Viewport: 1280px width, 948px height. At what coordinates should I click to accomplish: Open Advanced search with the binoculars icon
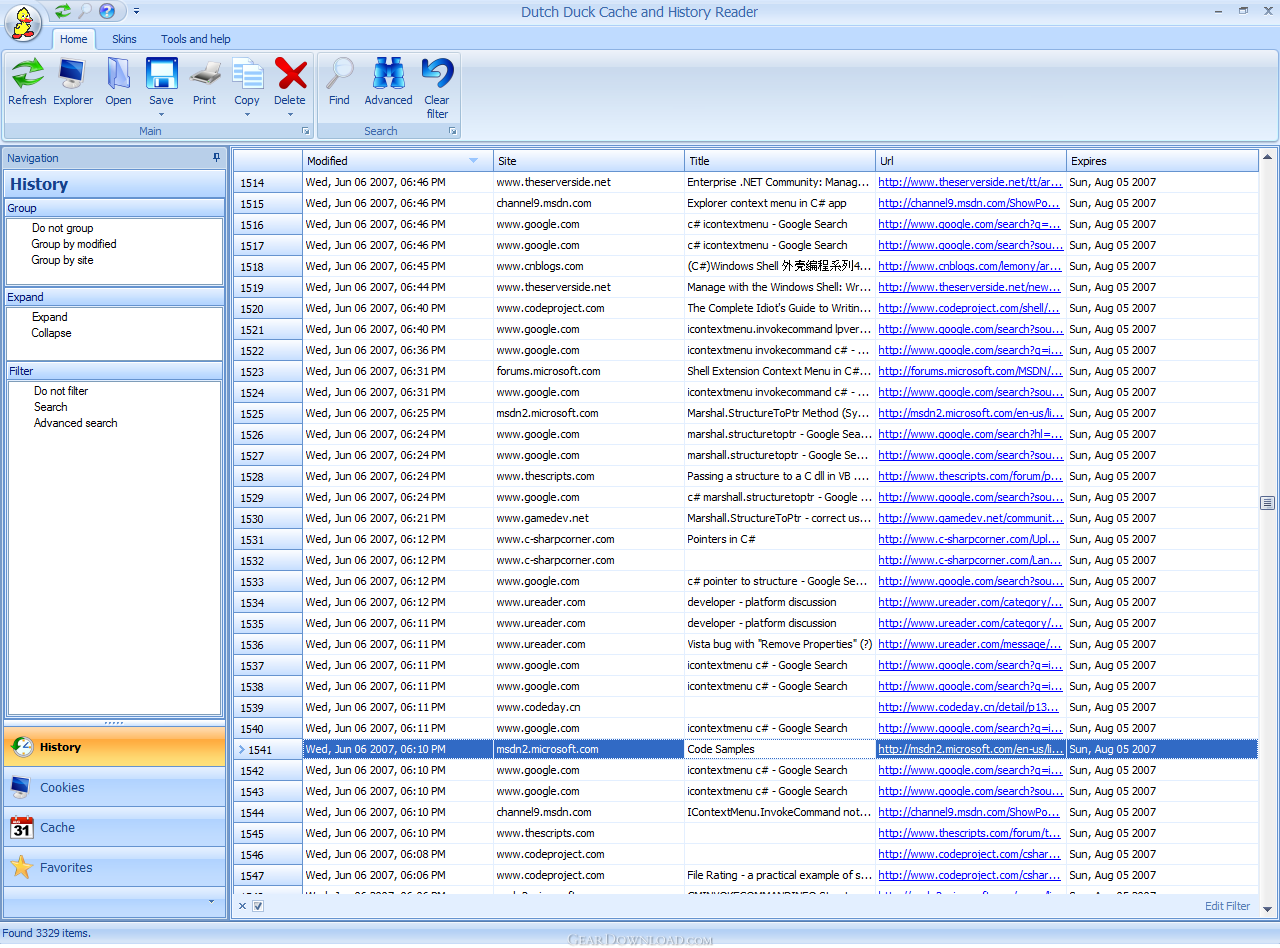point(388,74)
